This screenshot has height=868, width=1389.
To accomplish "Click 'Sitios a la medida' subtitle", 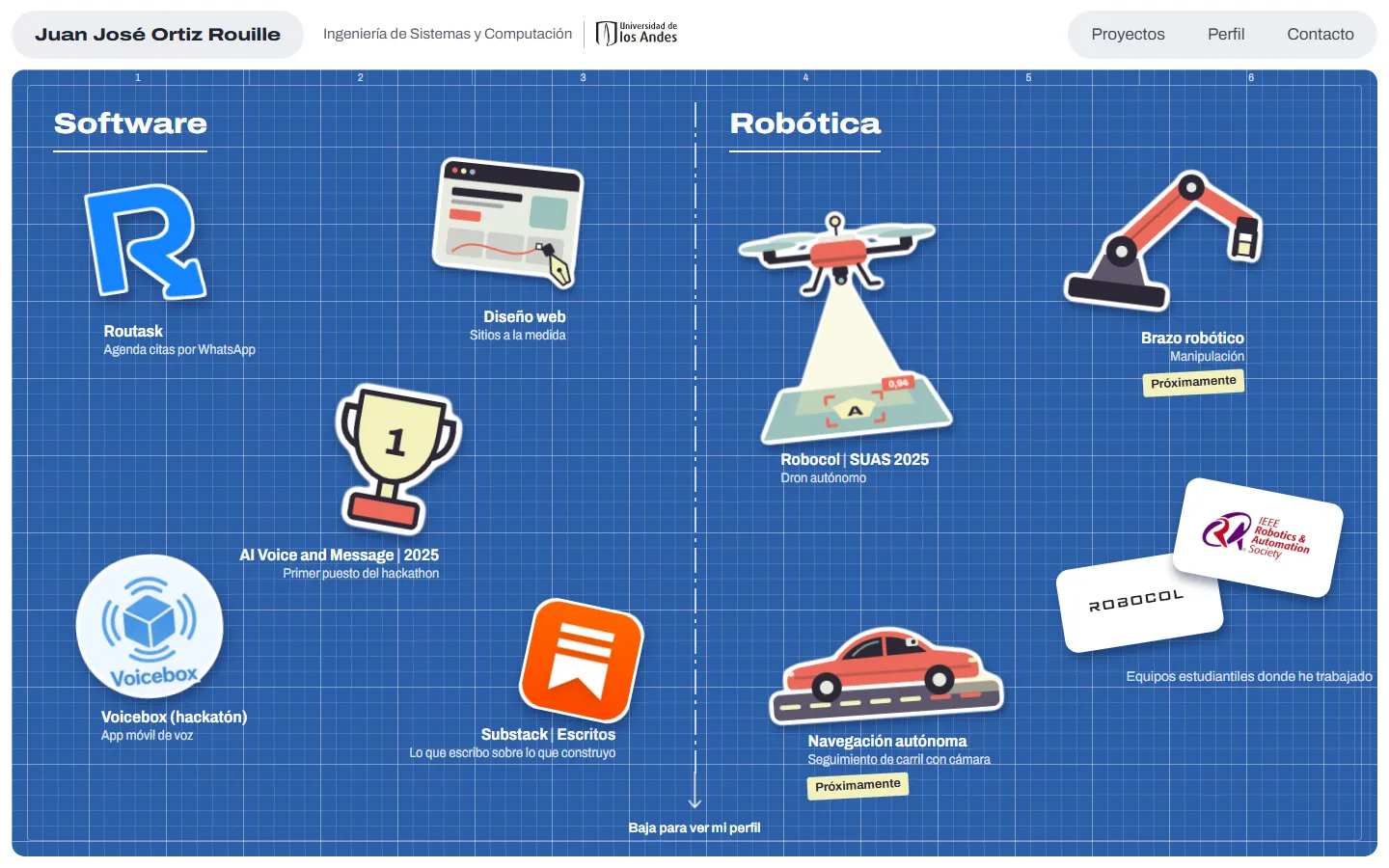I will (518, 335).
